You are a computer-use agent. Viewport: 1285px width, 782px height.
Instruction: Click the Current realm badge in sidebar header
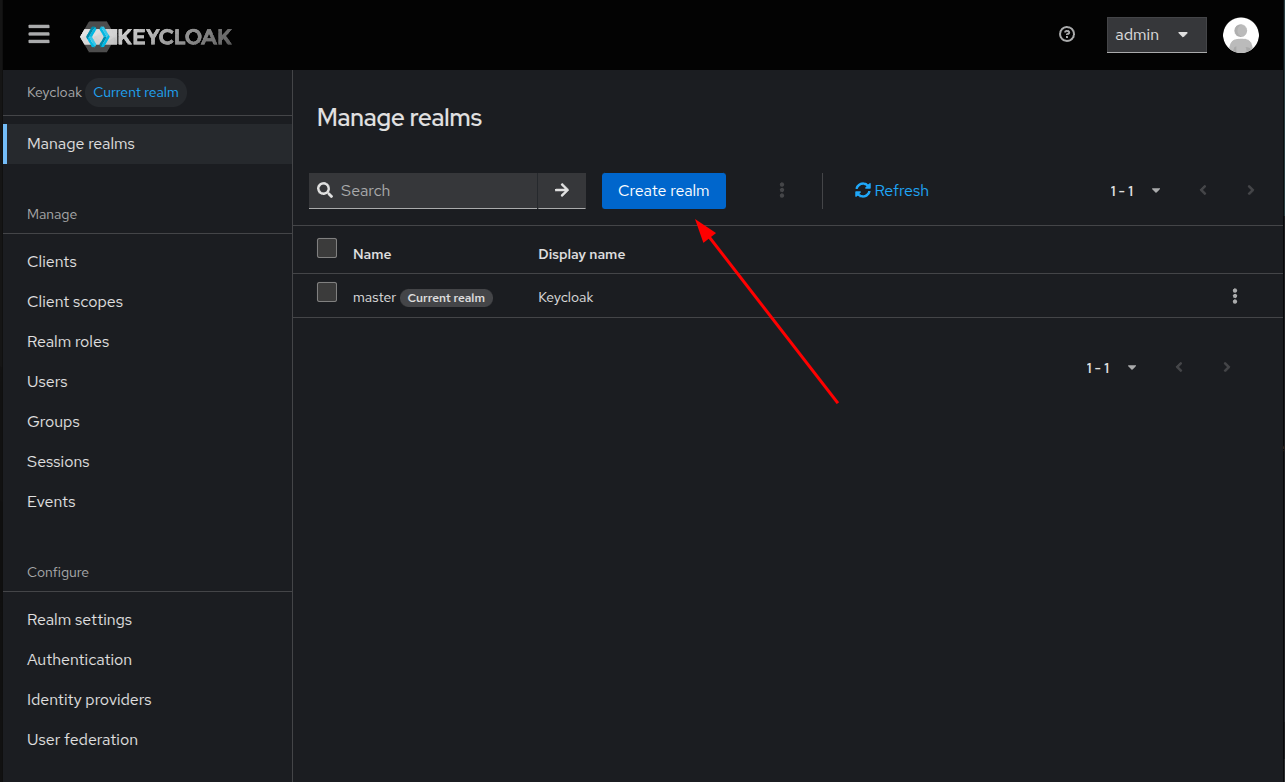click(x=136, y=93)
